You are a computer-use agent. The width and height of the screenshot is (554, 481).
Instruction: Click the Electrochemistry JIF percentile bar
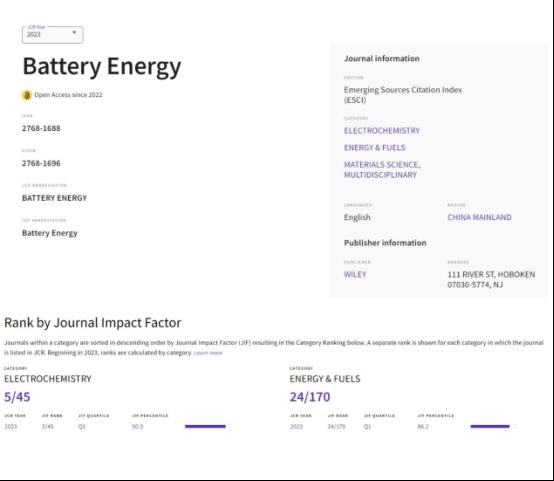point(208,427)
